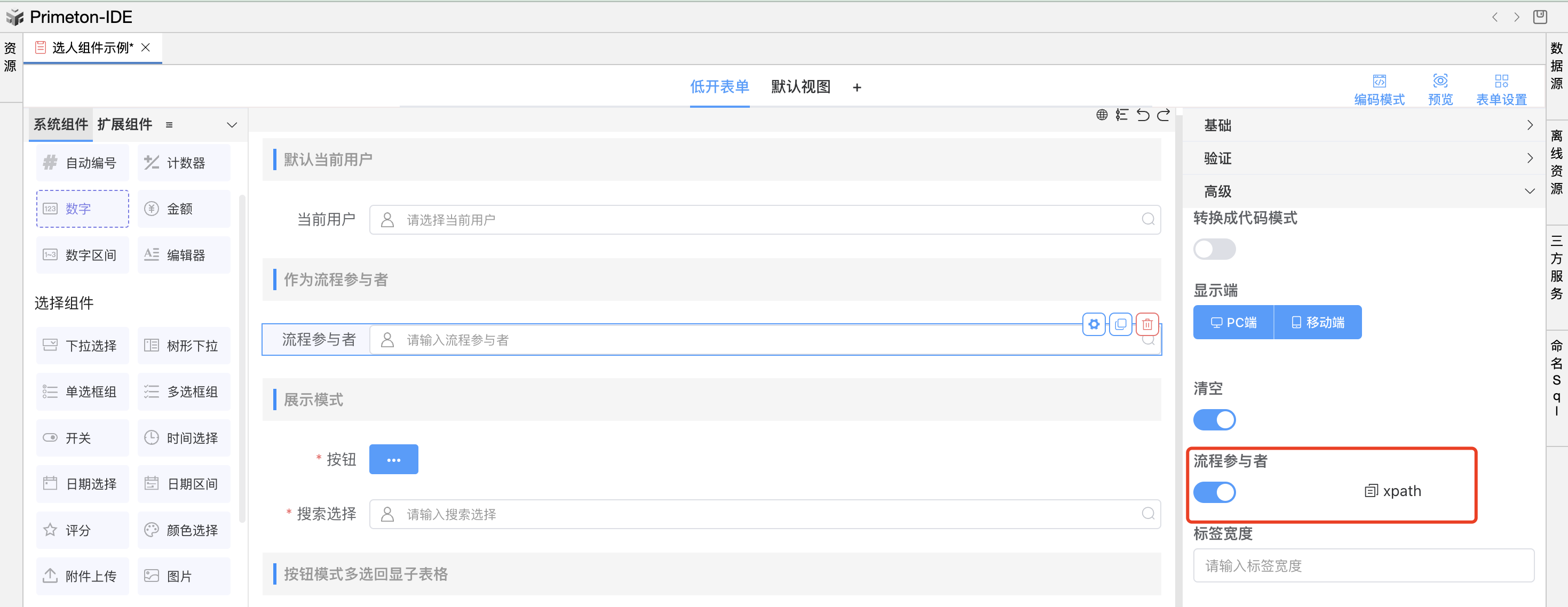Disable the 清空 switch
The width and height of the screenshot is (1568, 607).
1214,420
